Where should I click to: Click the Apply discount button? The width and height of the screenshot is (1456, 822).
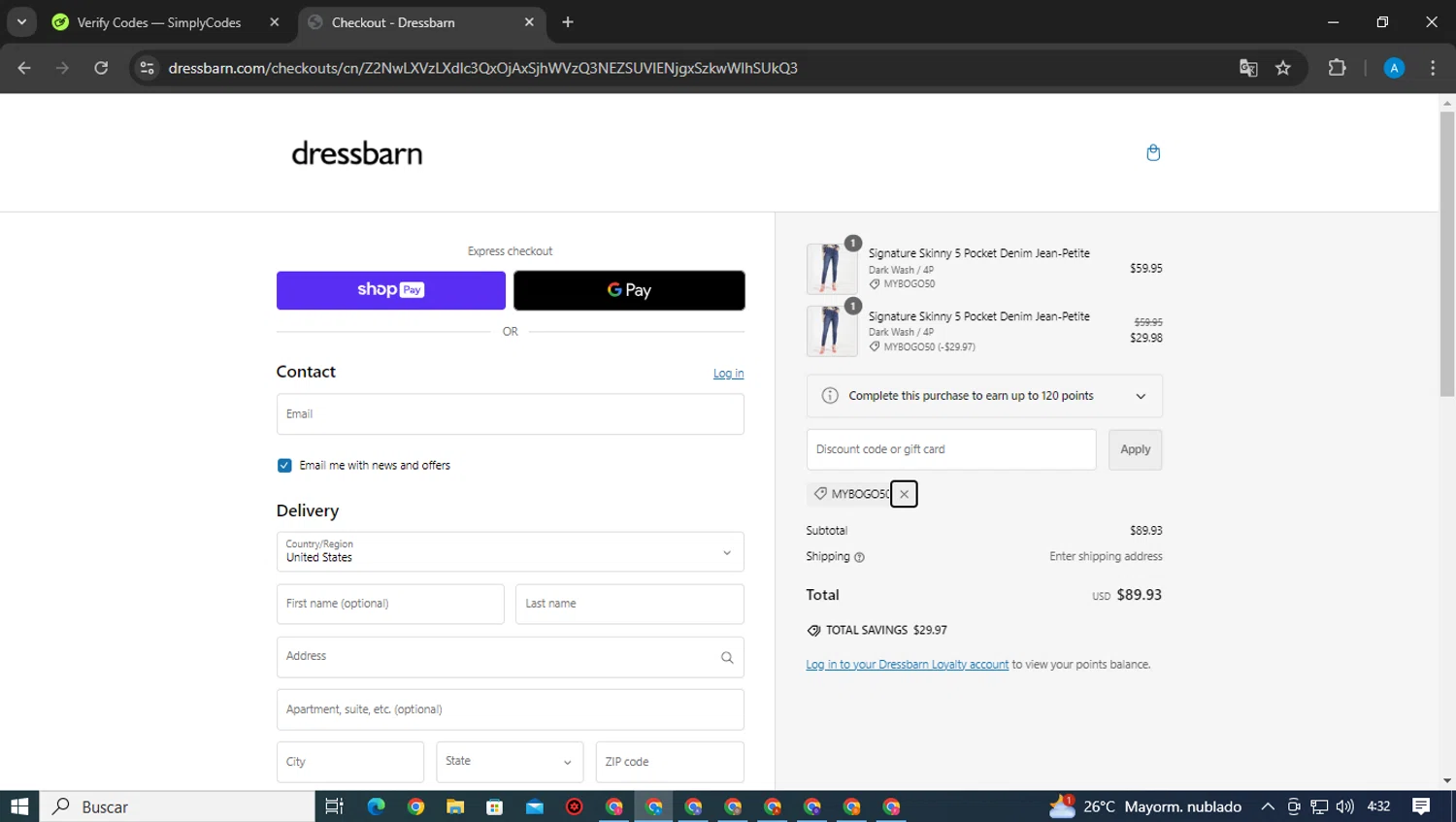pos(1136,449)
